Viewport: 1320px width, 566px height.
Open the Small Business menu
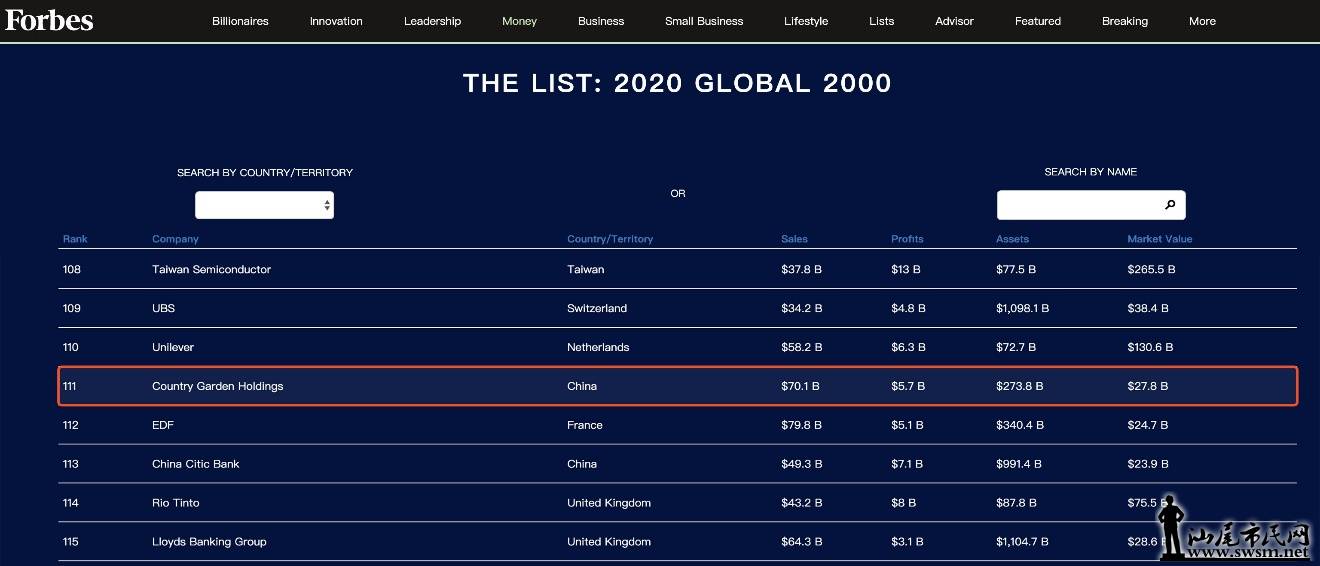tap(704, 21)
